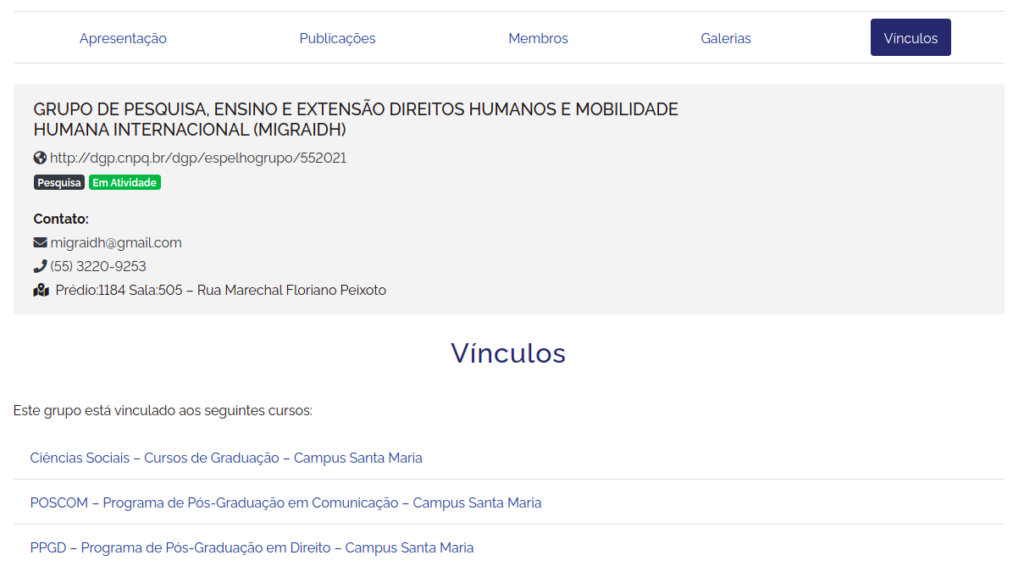Open Ciências Sociais graduation course link

pyautogui.click(x=226, y=458)
